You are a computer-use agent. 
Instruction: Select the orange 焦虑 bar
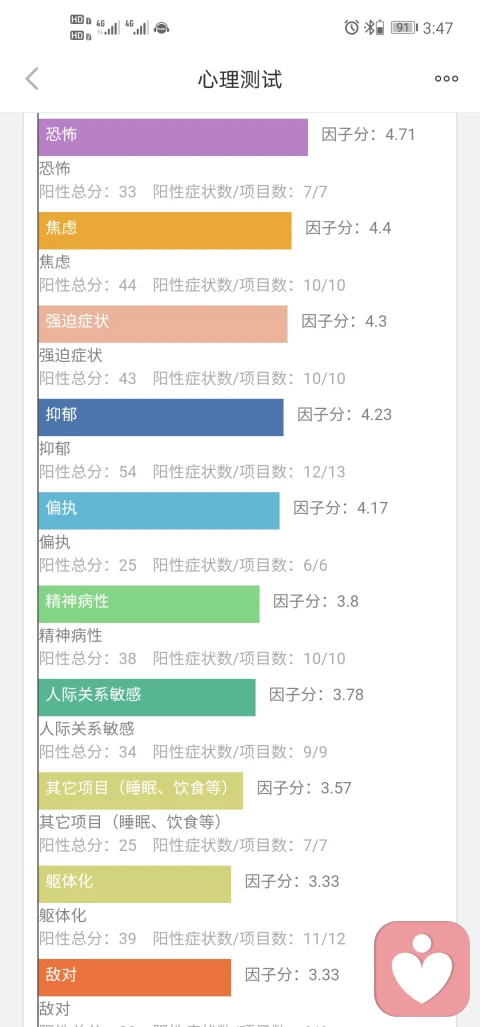tap(164, 231)
